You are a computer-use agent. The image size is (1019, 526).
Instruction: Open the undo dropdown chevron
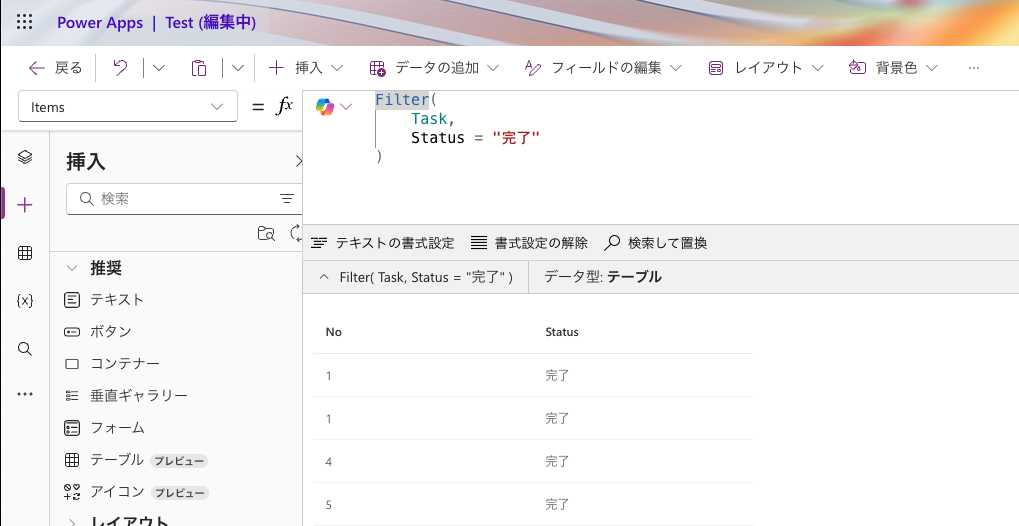(159, 68)
